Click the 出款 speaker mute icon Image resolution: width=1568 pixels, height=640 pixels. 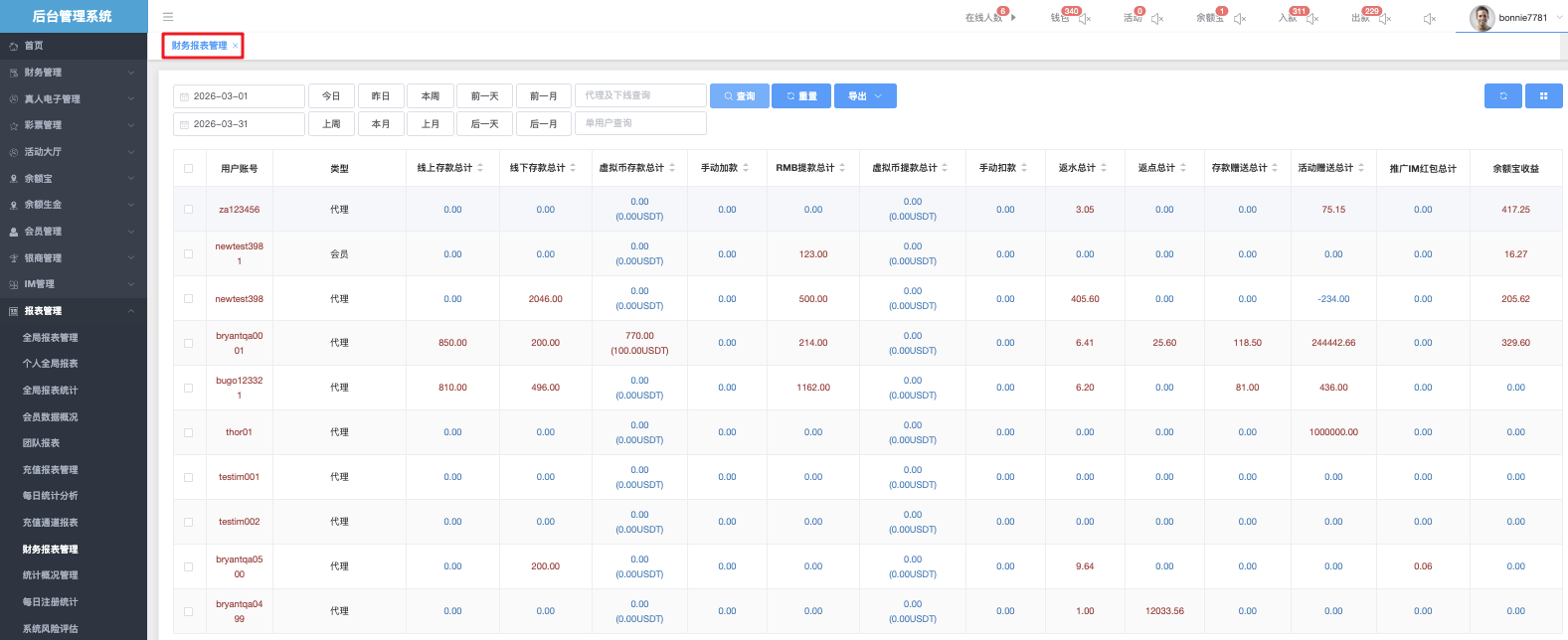(x=1385, y=19)
